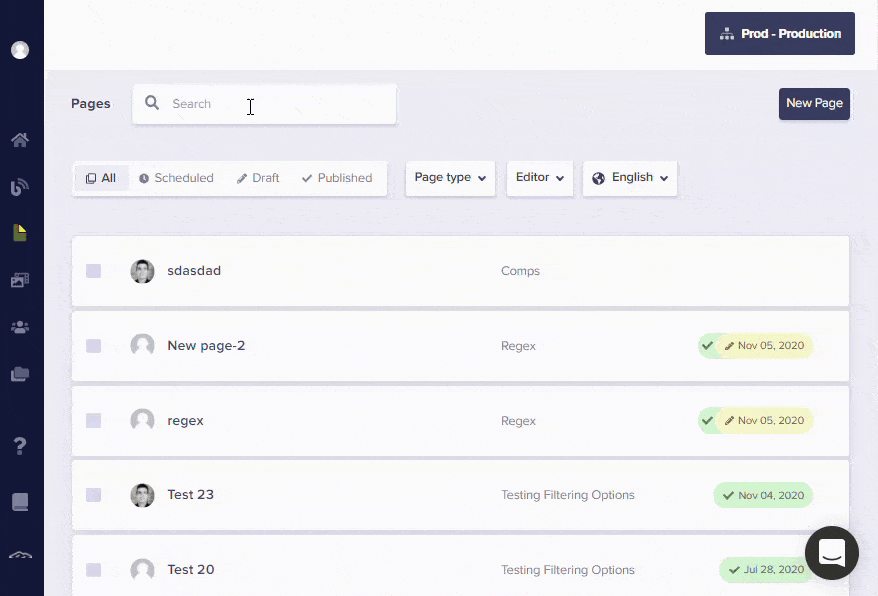Screen dimensions: 878x596
Task: Go to Home via sidebar house icon
Action: [20, 140]
